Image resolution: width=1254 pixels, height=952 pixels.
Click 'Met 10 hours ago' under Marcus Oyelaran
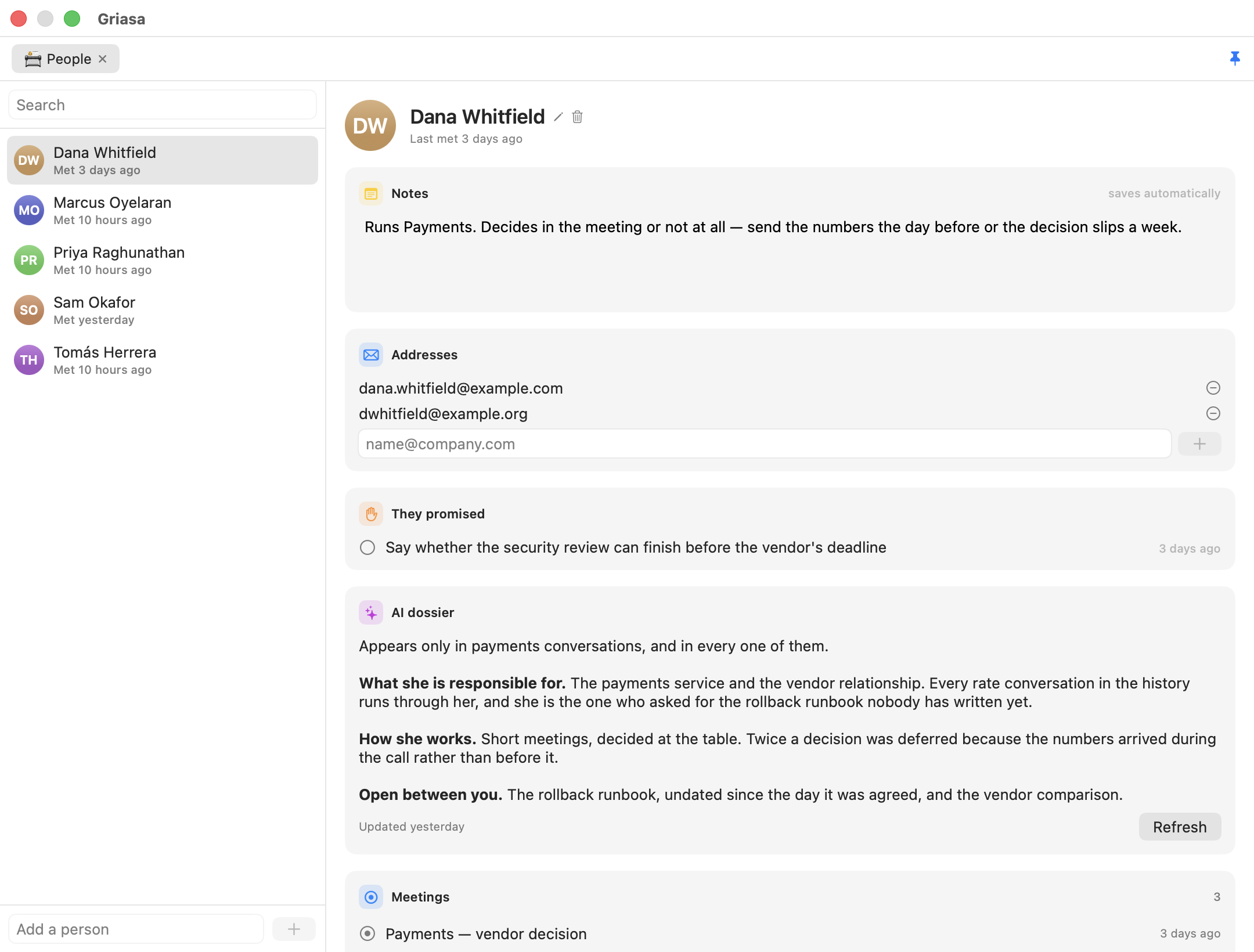(x=103, y=220)
